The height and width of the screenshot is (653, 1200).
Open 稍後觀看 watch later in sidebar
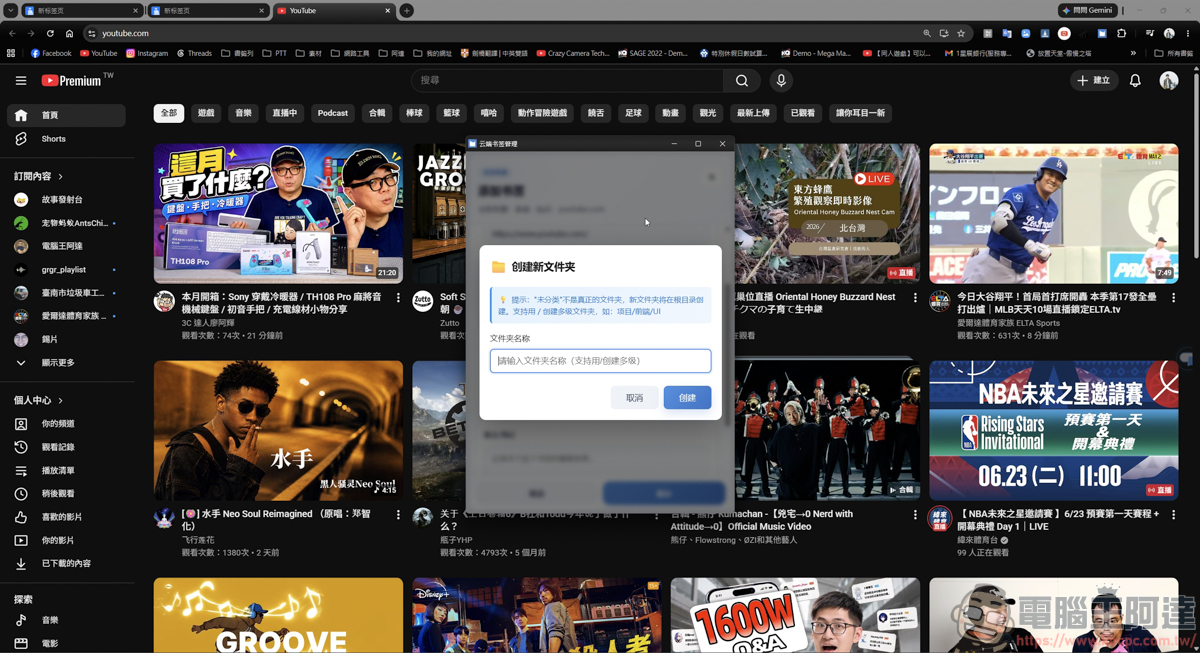pyautogui.click(x=67, y=493)
